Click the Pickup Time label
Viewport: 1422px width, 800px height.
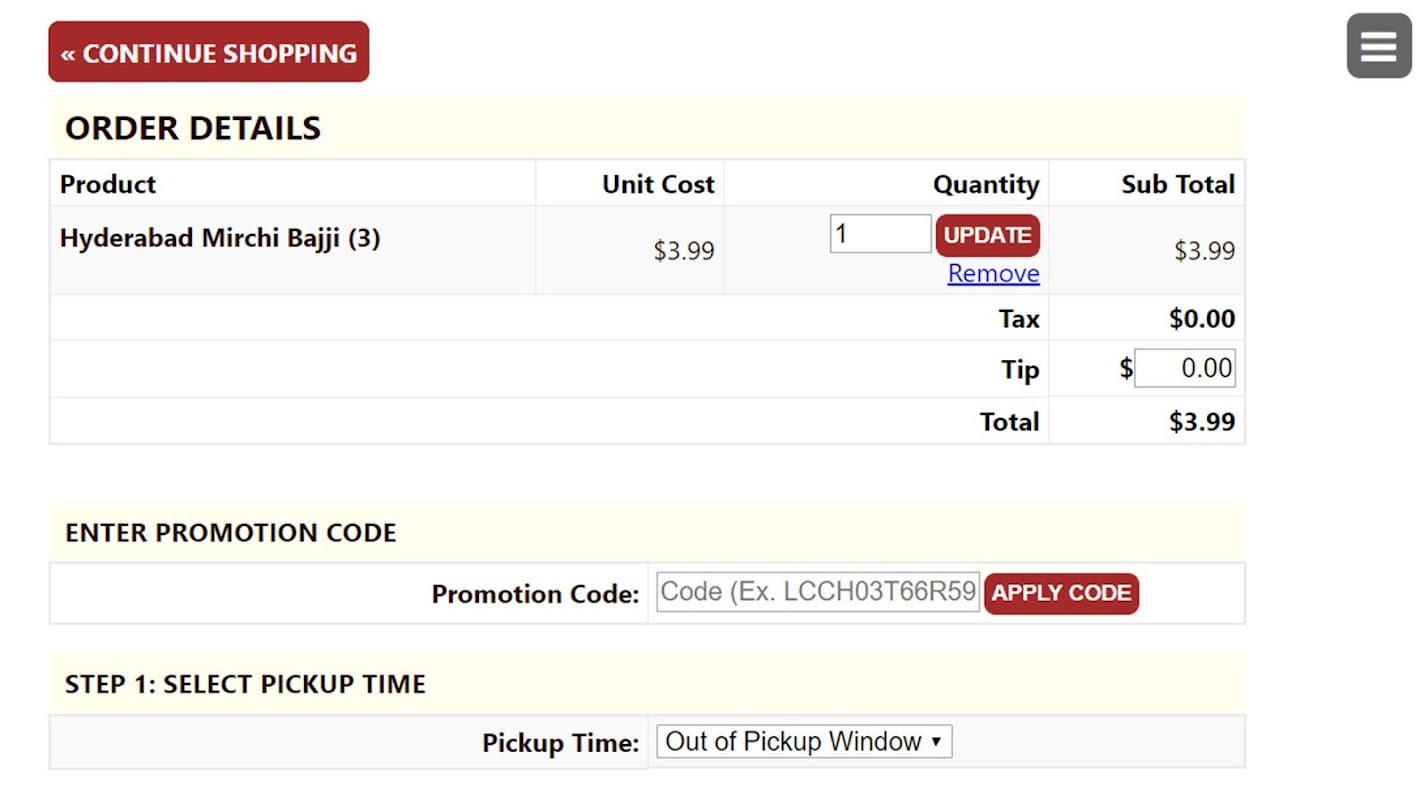[x=560, y=743]
